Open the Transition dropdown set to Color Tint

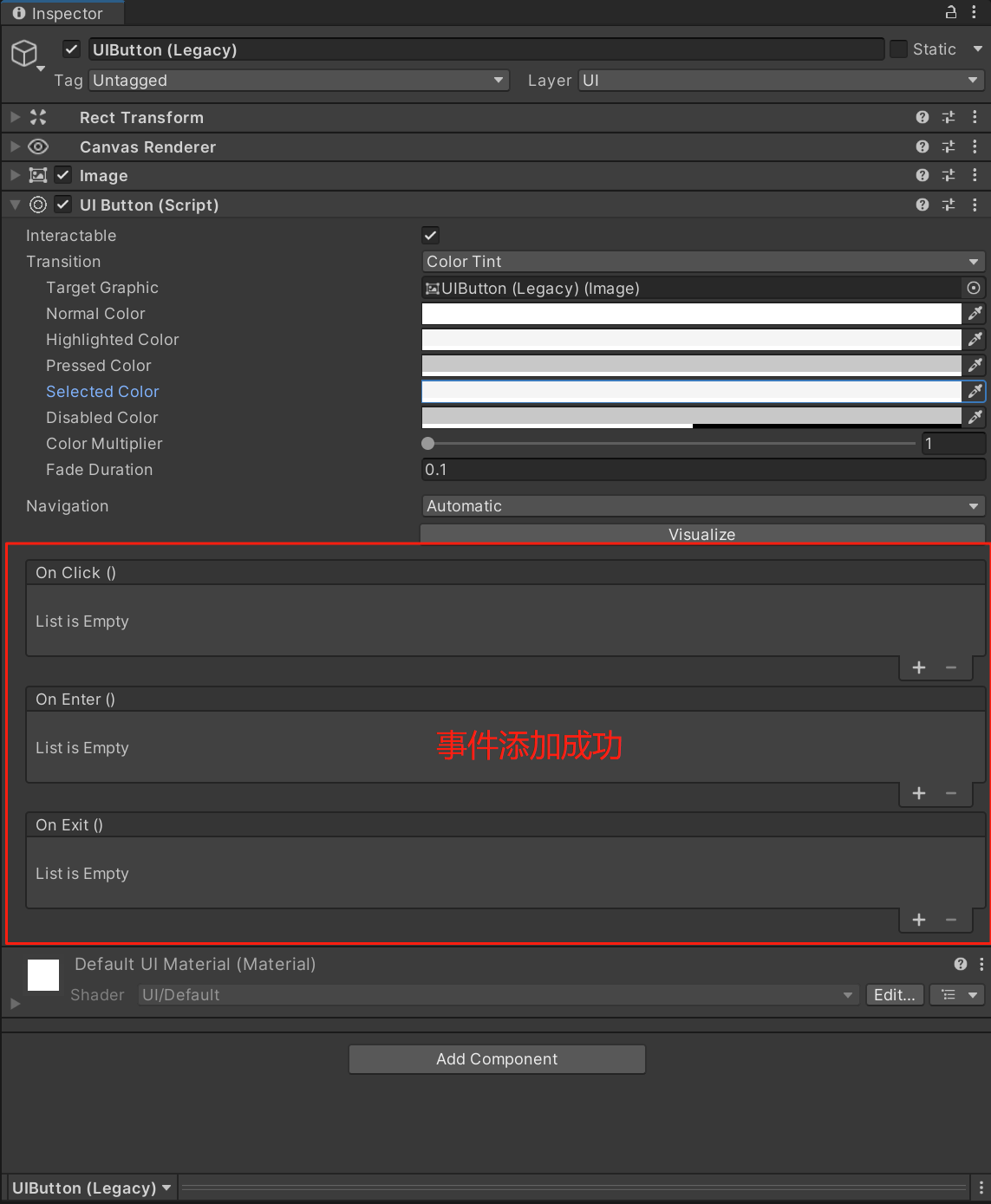tap(702, 261)
